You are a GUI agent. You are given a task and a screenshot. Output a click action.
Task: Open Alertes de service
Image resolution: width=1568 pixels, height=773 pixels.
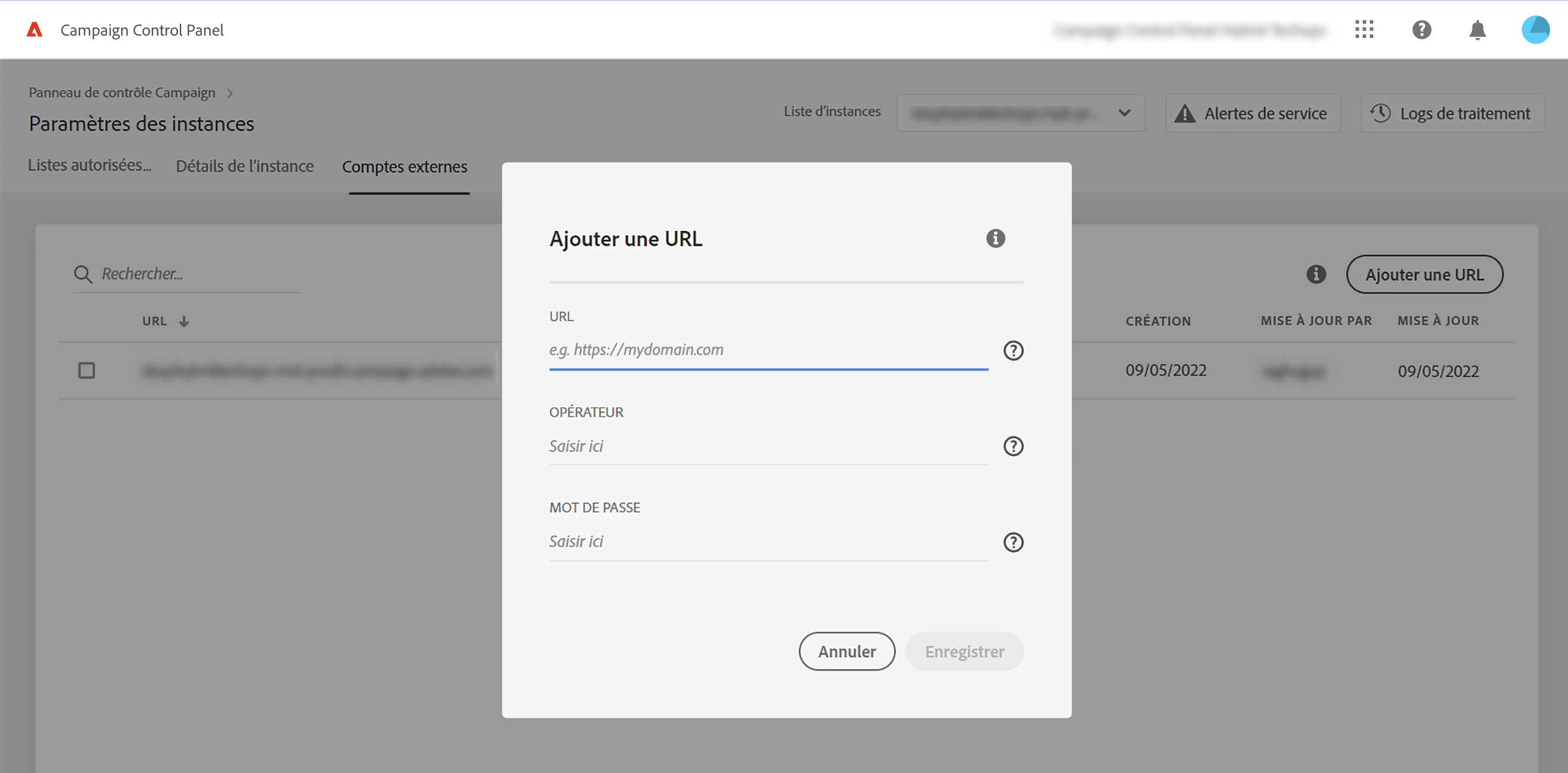(1253, 113)
